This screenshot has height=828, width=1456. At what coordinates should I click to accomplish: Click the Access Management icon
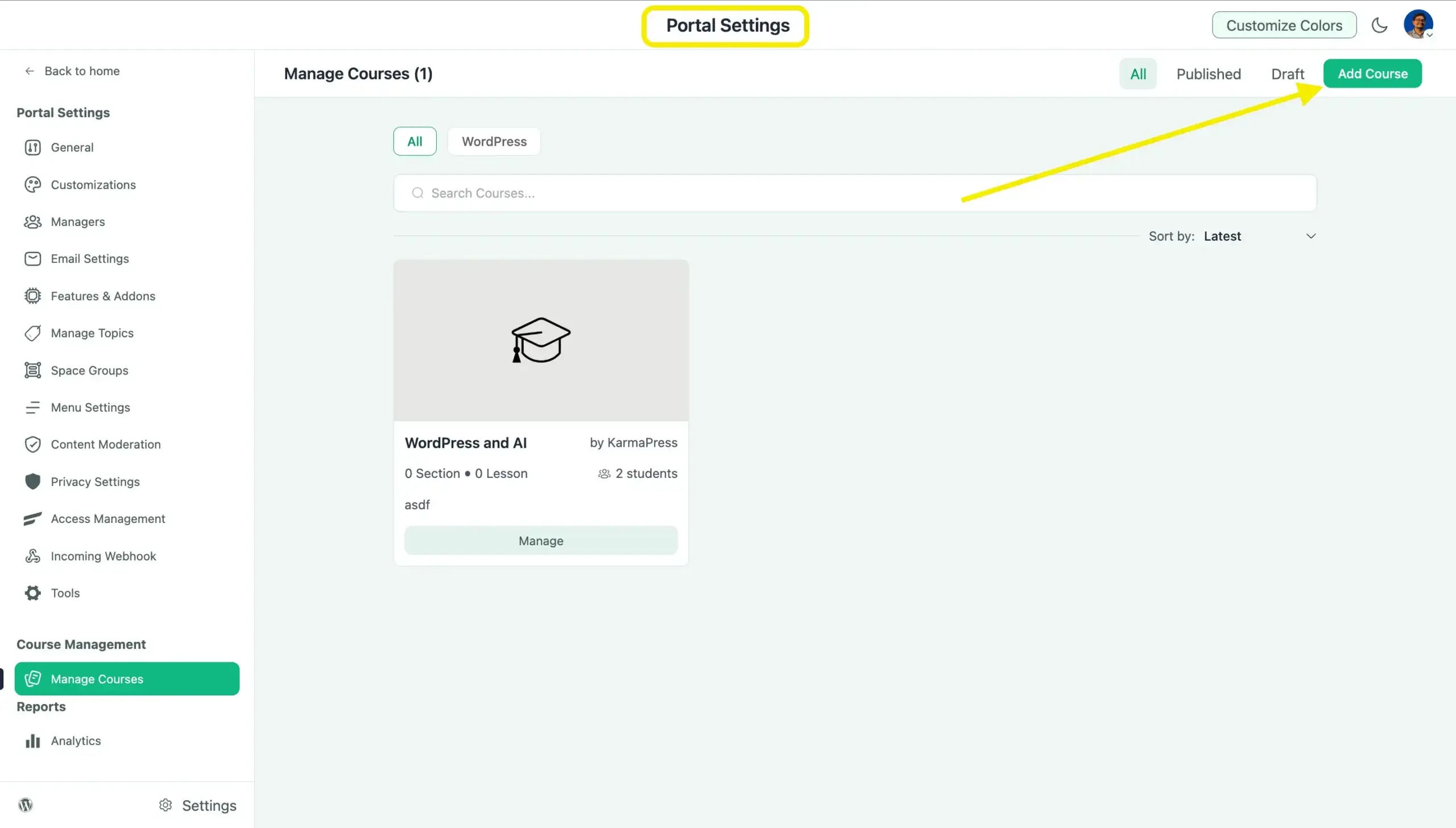[x=32, y=518]
